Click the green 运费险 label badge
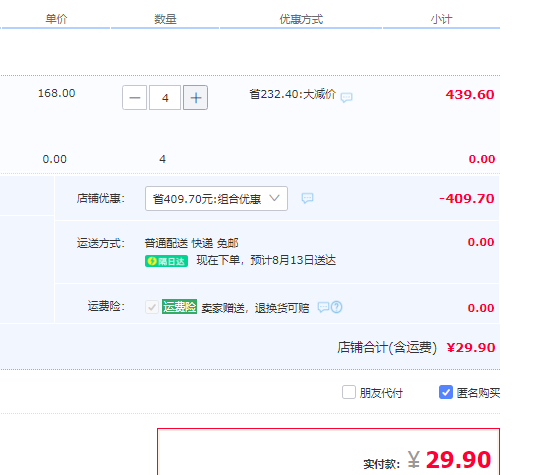535x475 pixels. (x=179, y=306)
